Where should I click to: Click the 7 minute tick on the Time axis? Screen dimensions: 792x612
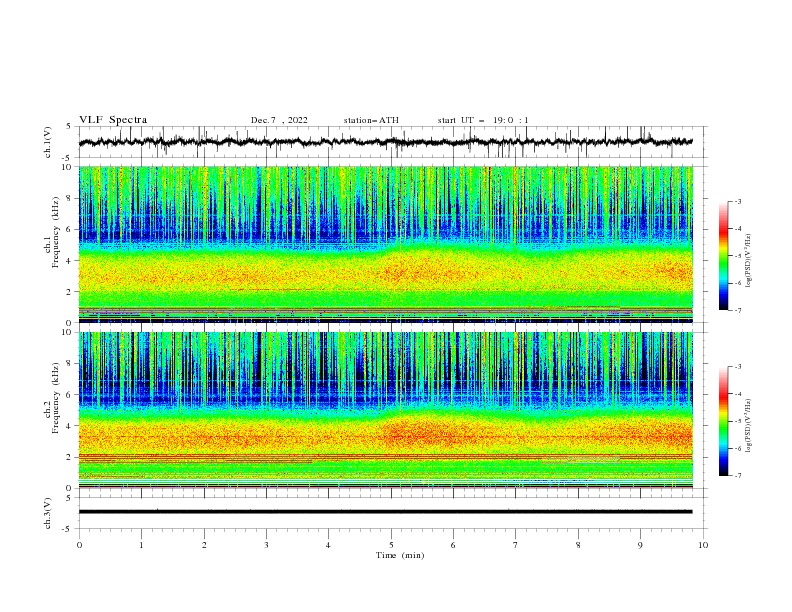tap(516, 545)
